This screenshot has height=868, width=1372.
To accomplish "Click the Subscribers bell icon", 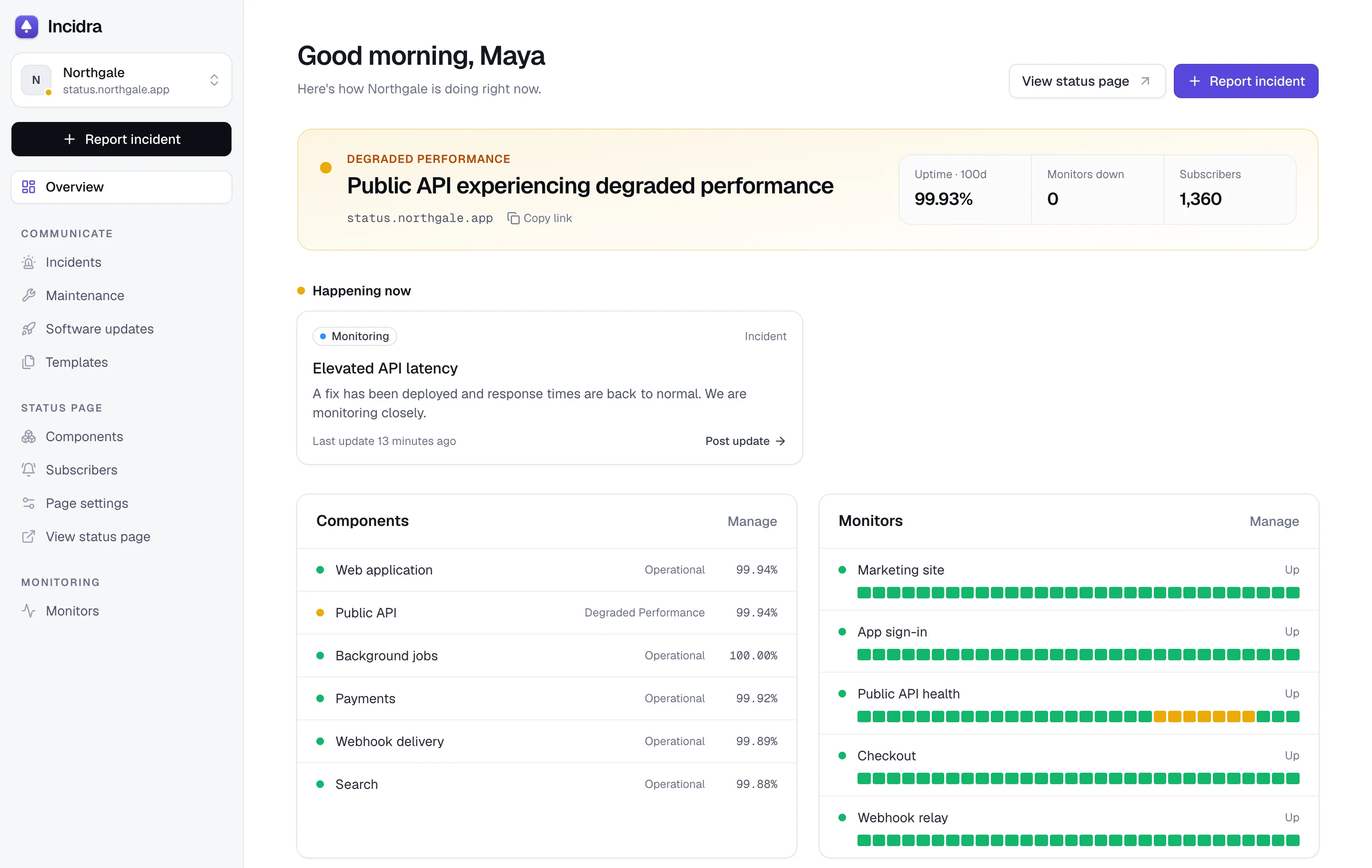I will (x=29, y=470).
